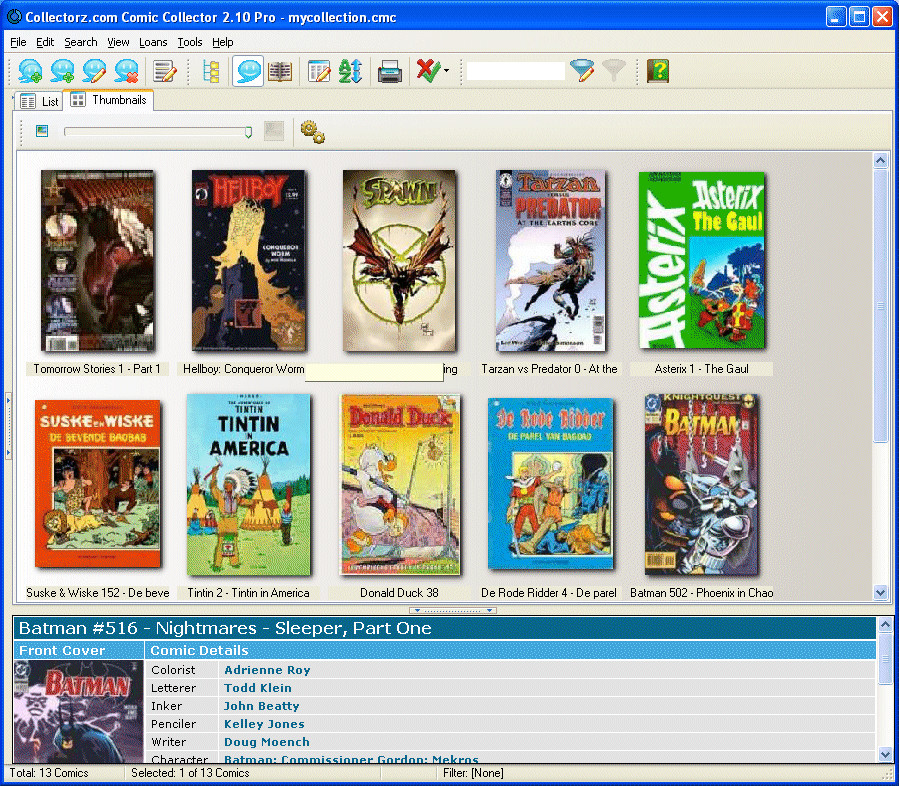Image resolution: width=899 pixels, height=786 pixels.
Task: Click the Add Comics Automatically icon
Action: (x=30, y=71)
